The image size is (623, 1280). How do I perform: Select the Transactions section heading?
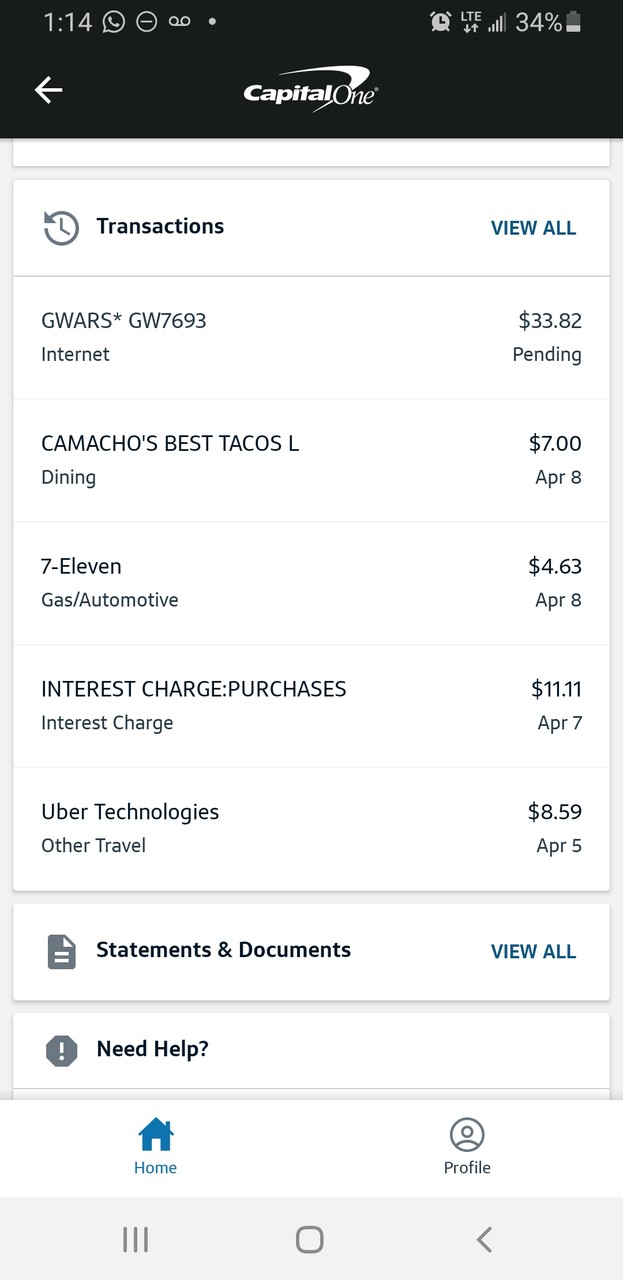160,226
